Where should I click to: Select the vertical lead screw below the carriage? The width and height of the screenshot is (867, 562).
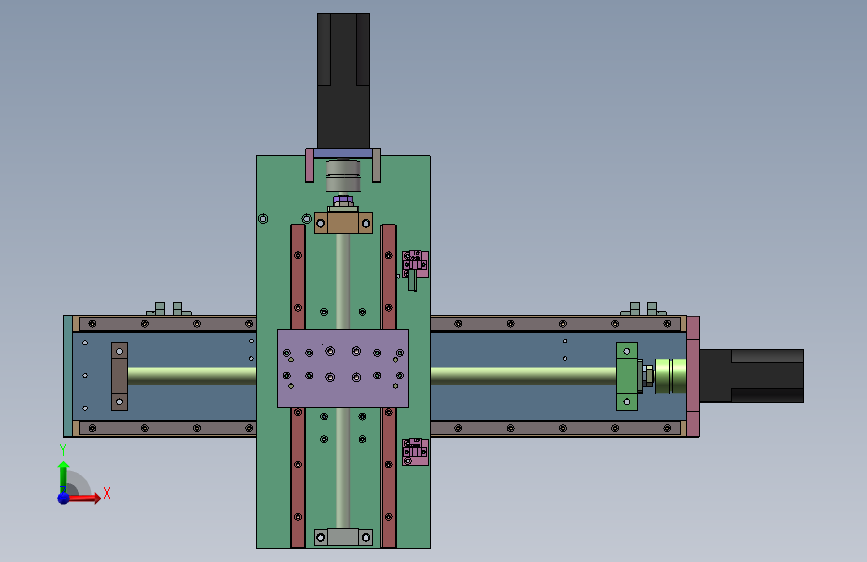[x=343, y=468]
